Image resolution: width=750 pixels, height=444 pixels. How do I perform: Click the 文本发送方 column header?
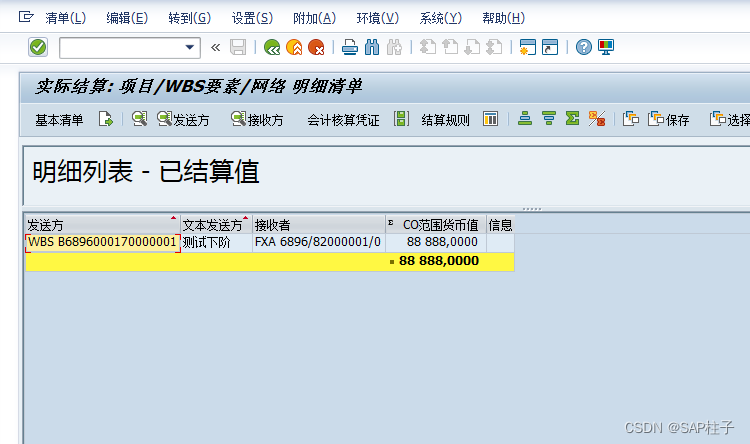(217, 225)
